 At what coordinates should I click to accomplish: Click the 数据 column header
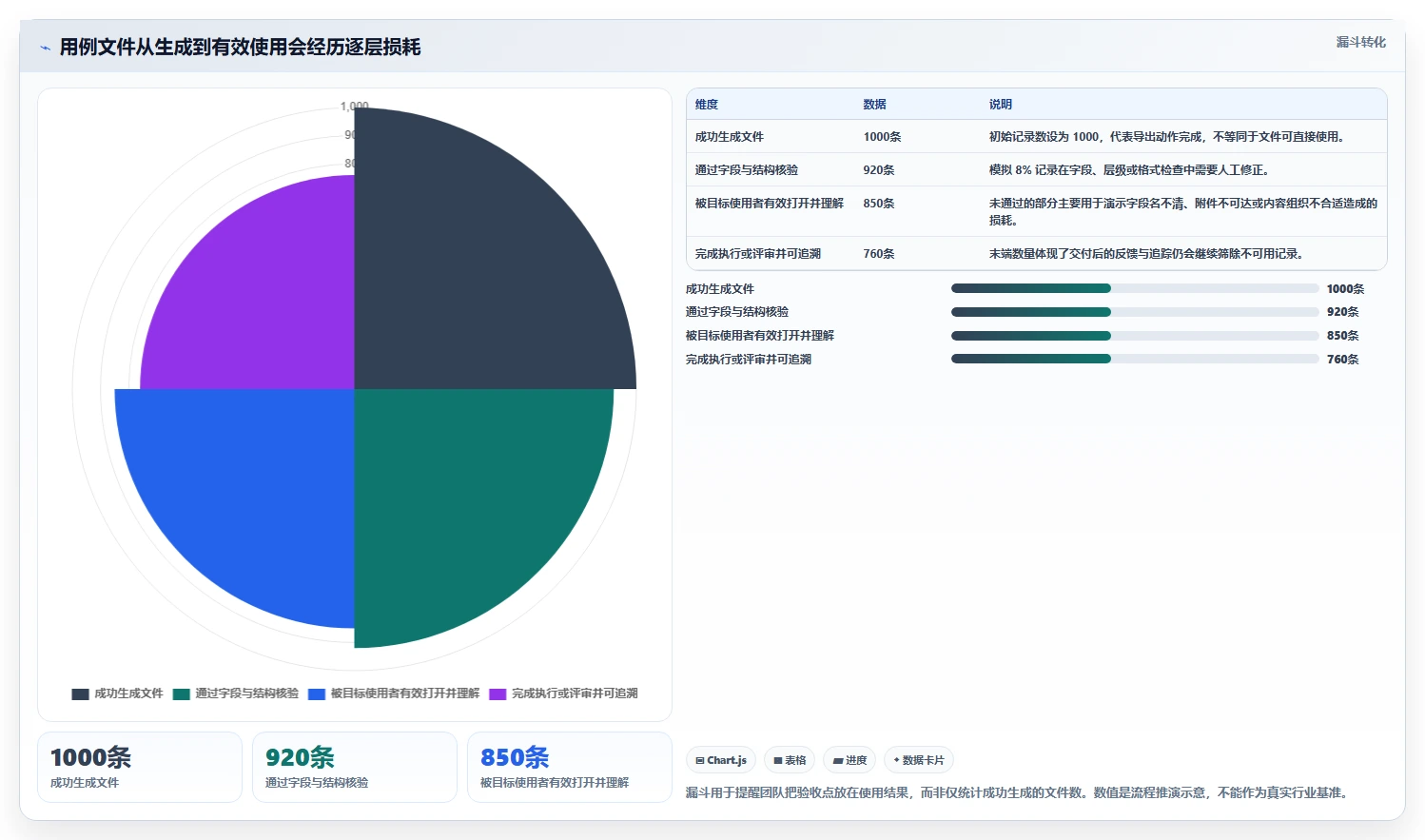click(874, 105)
